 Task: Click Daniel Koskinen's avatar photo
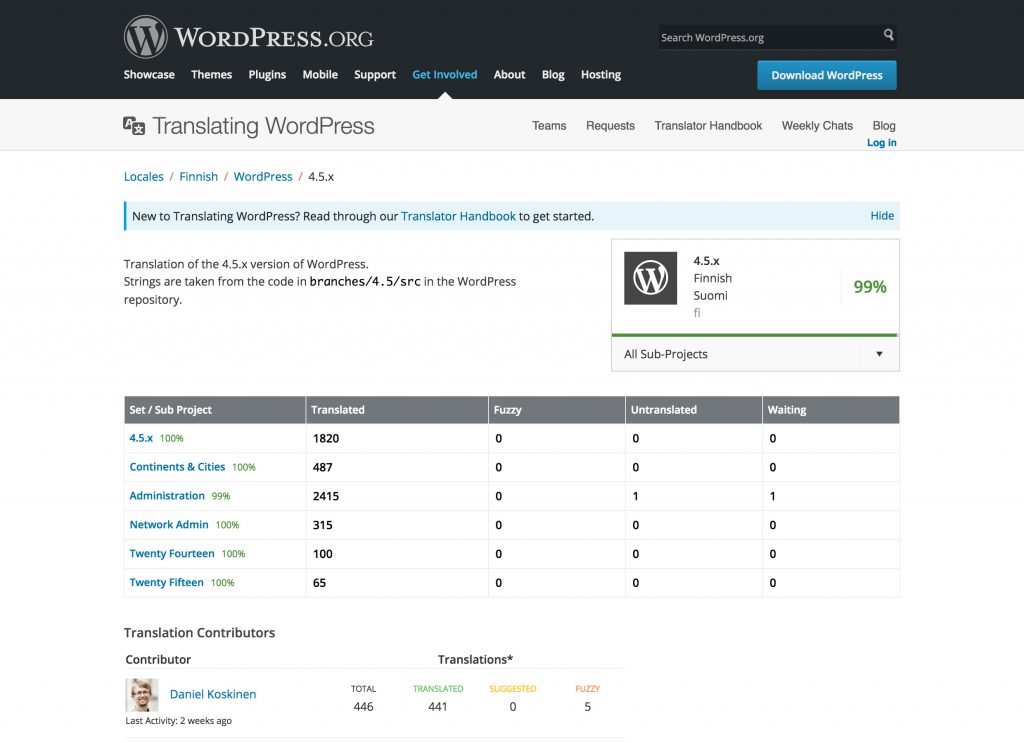(142, 695)
